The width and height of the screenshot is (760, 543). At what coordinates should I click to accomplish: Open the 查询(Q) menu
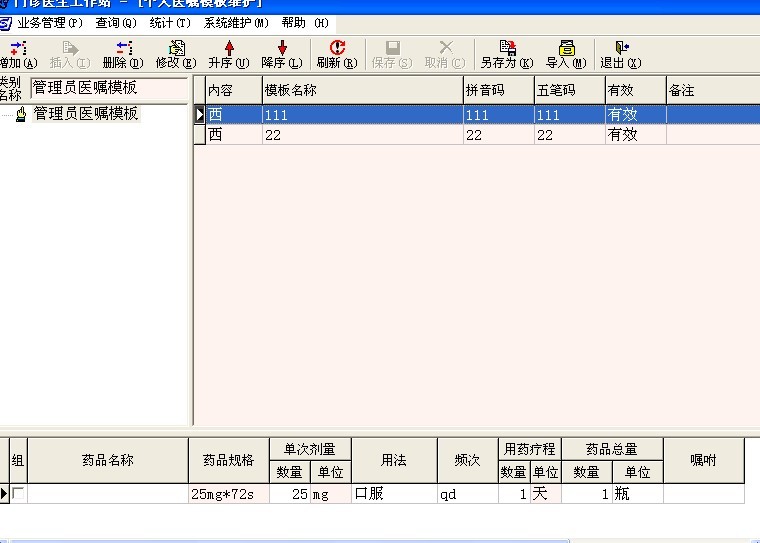[116, 23]
